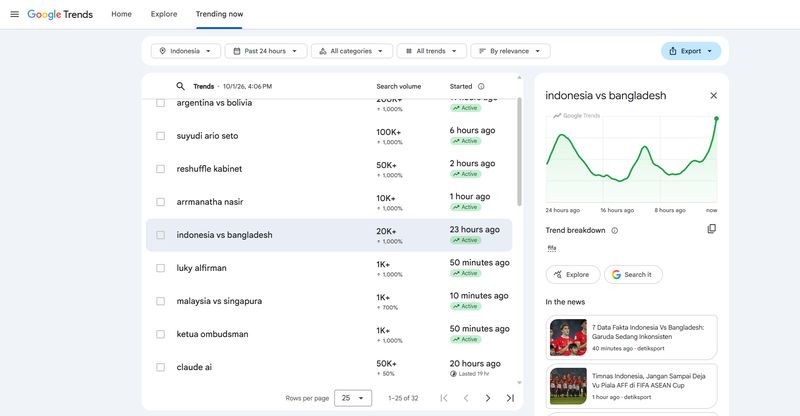The width and height of the screenshot is (800, 416).
Task: Open the reshuffle kabinet trend row
Action: 329,169
